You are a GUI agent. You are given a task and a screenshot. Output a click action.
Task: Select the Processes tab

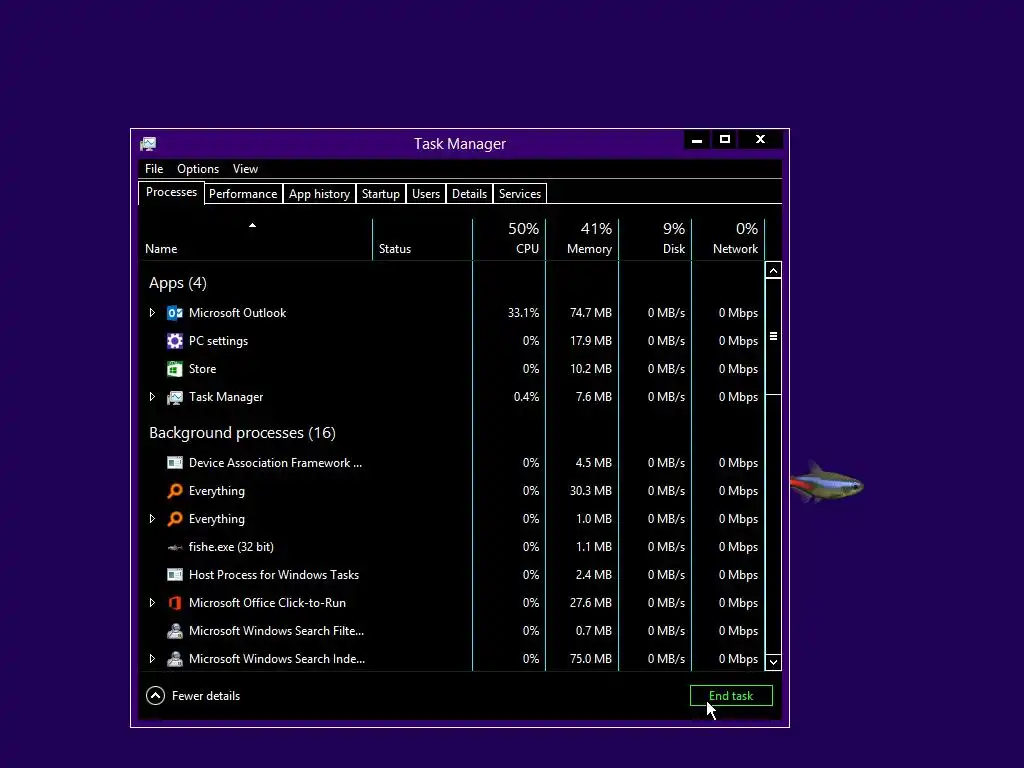point(171,193)
